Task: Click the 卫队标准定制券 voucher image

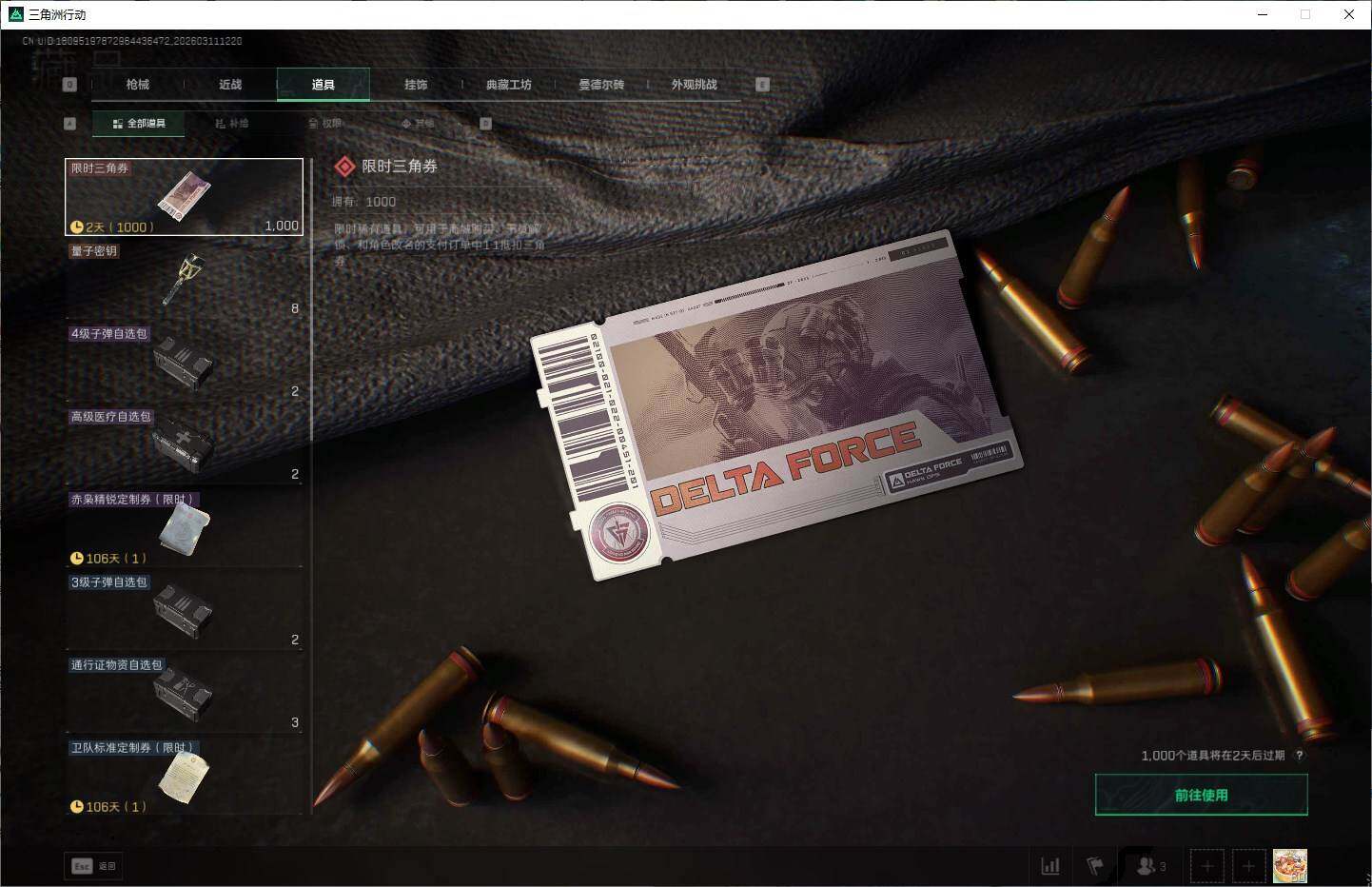Action: (x=184, y=779)
